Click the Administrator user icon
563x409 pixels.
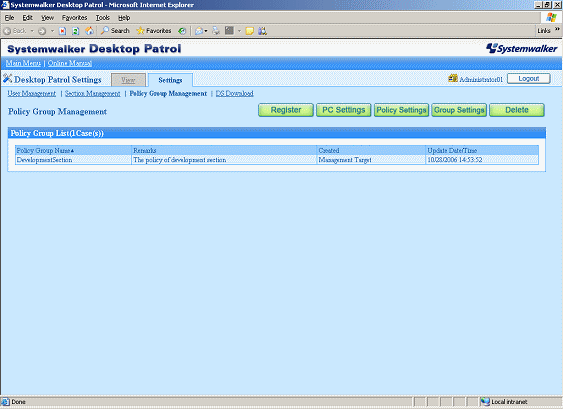pyautogui.click(x=453, y=78)
